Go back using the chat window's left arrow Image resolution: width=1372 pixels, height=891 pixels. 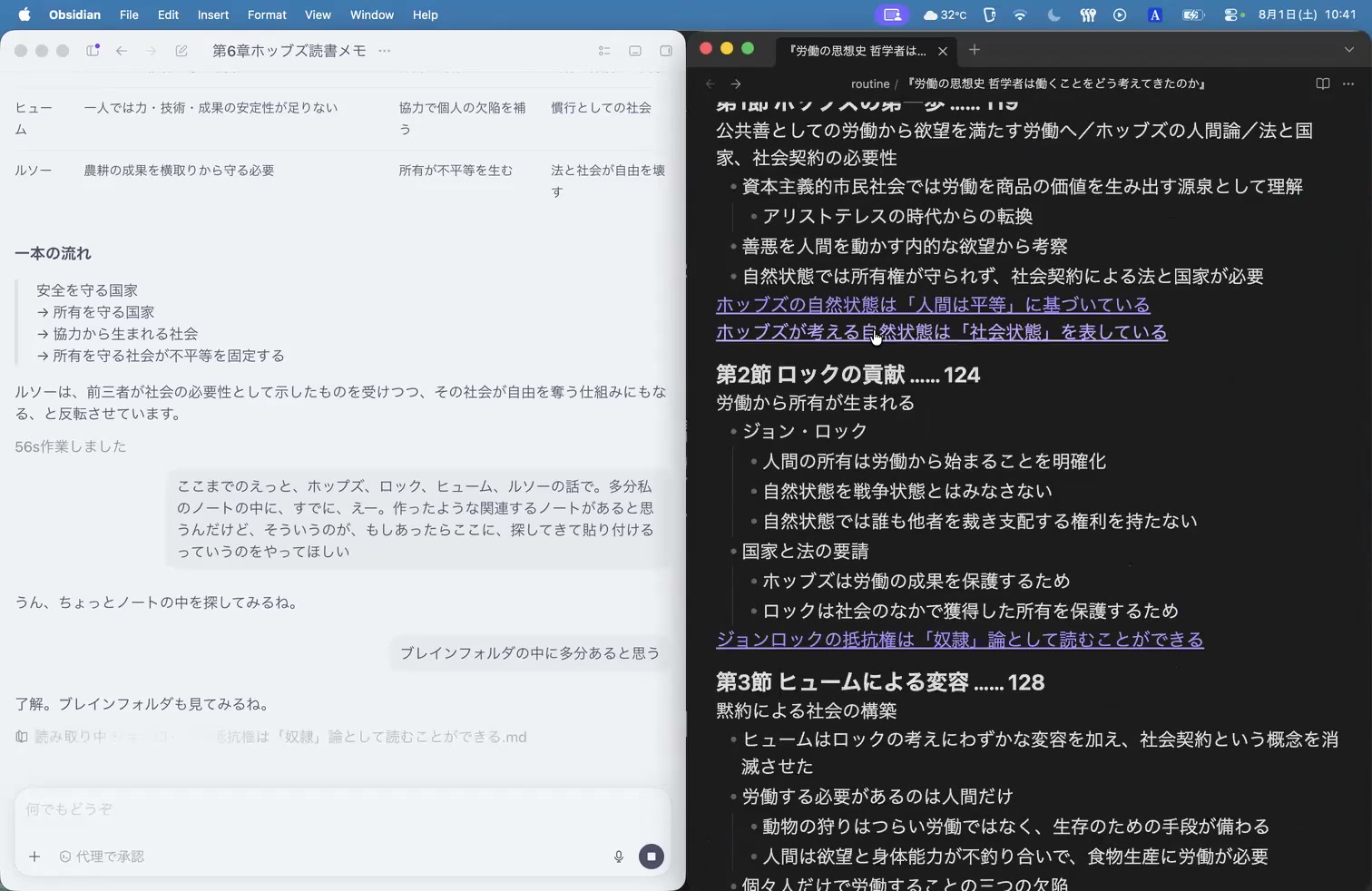pyautogui.click(x=122, y=51)
